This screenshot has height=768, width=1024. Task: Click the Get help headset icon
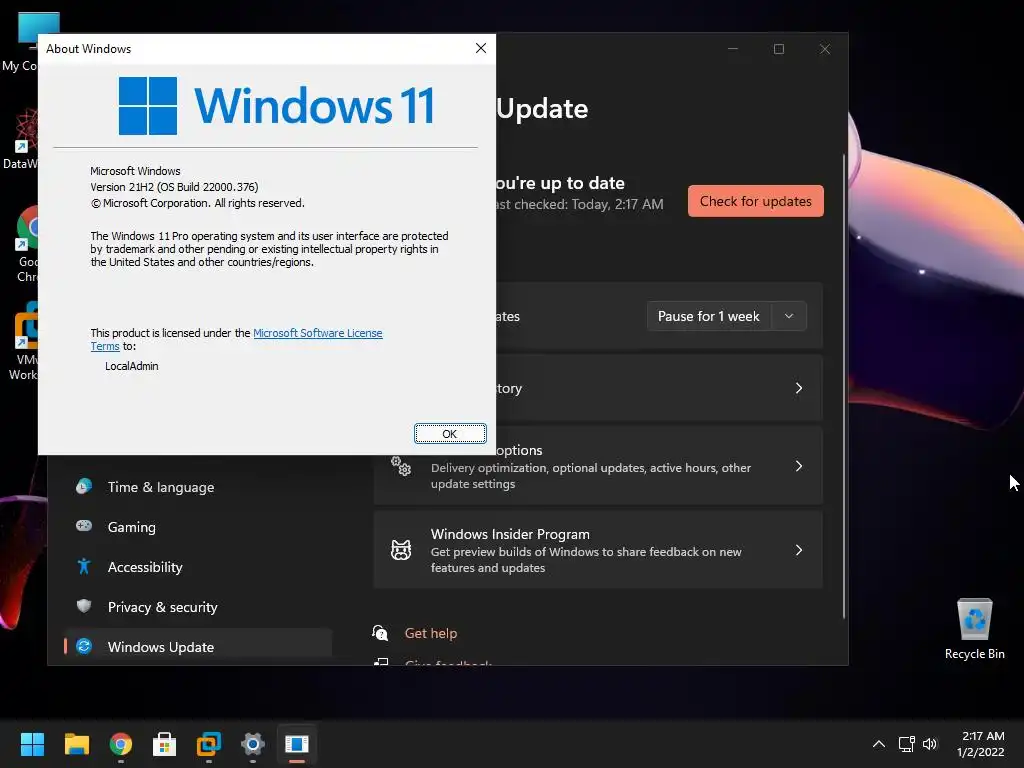tap(380, 633)
